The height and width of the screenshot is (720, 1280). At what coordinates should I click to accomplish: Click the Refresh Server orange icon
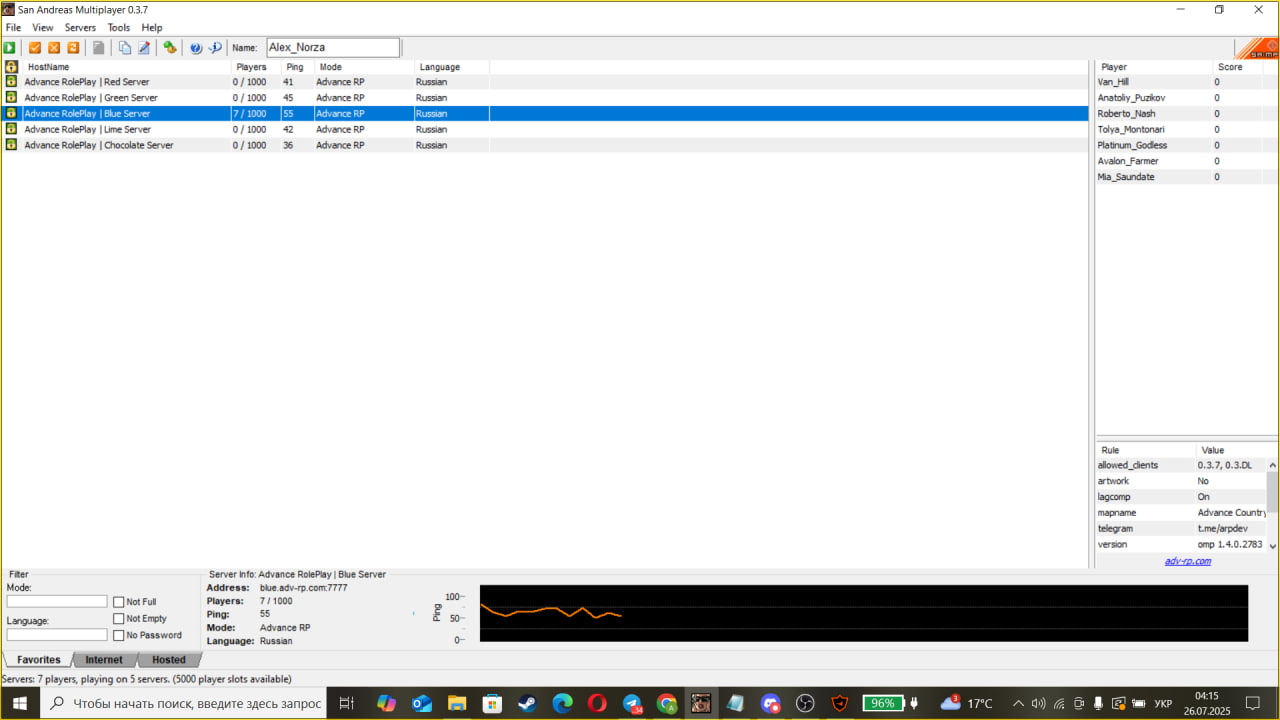(x=73, y=47)
